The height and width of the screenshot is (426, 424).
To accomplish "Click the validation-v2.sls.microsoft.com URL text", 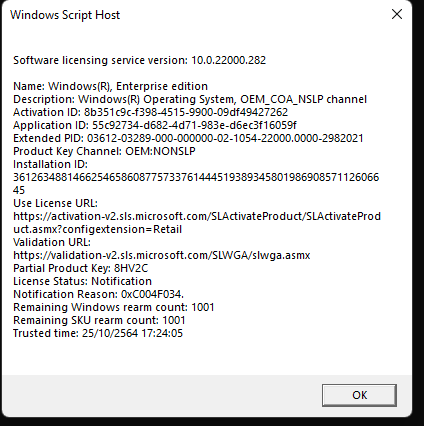I will pos(162,255).
